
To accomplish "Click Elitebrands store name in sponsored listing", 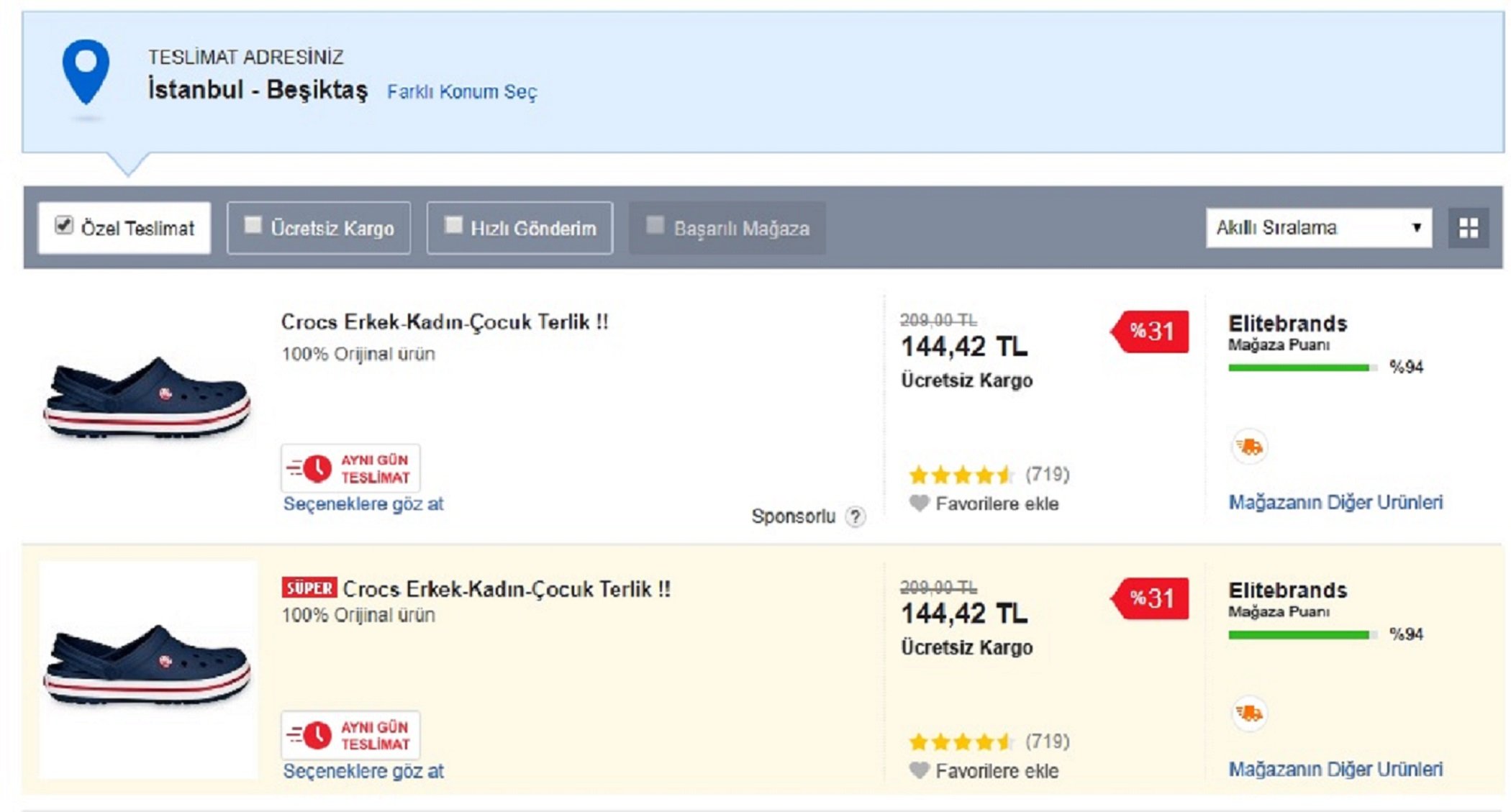I will [x=1287, y=324].
